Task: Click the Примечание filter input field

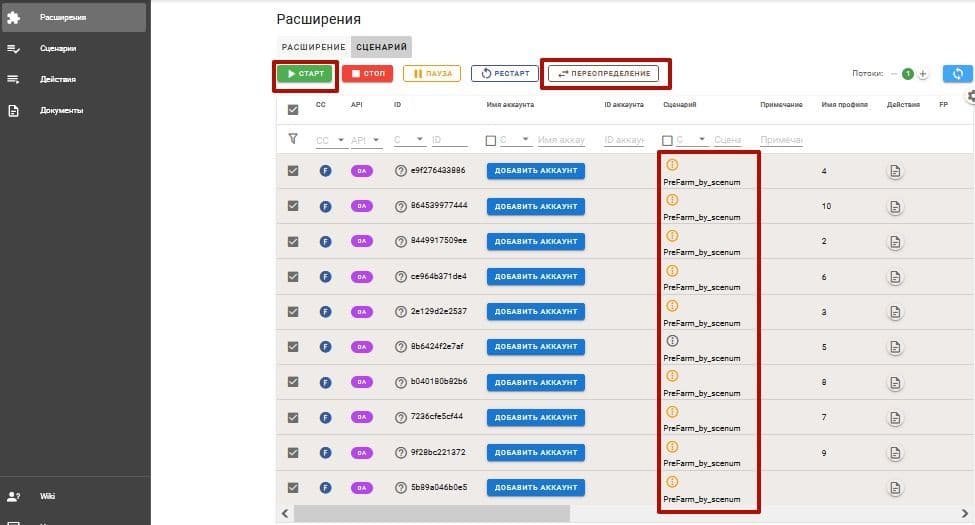Action: click(x=781, y=141)
